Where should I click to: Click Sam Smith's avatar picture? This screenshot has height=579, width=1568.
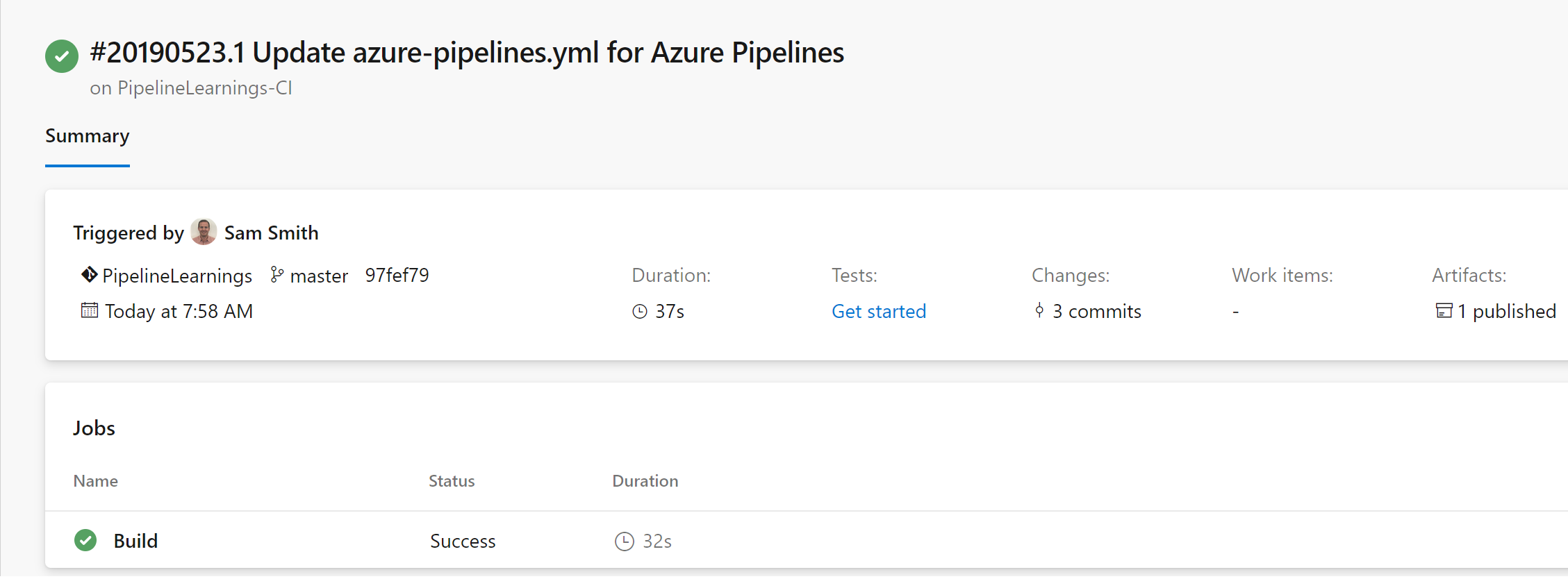pyautogui.click(x=204, y=232)
